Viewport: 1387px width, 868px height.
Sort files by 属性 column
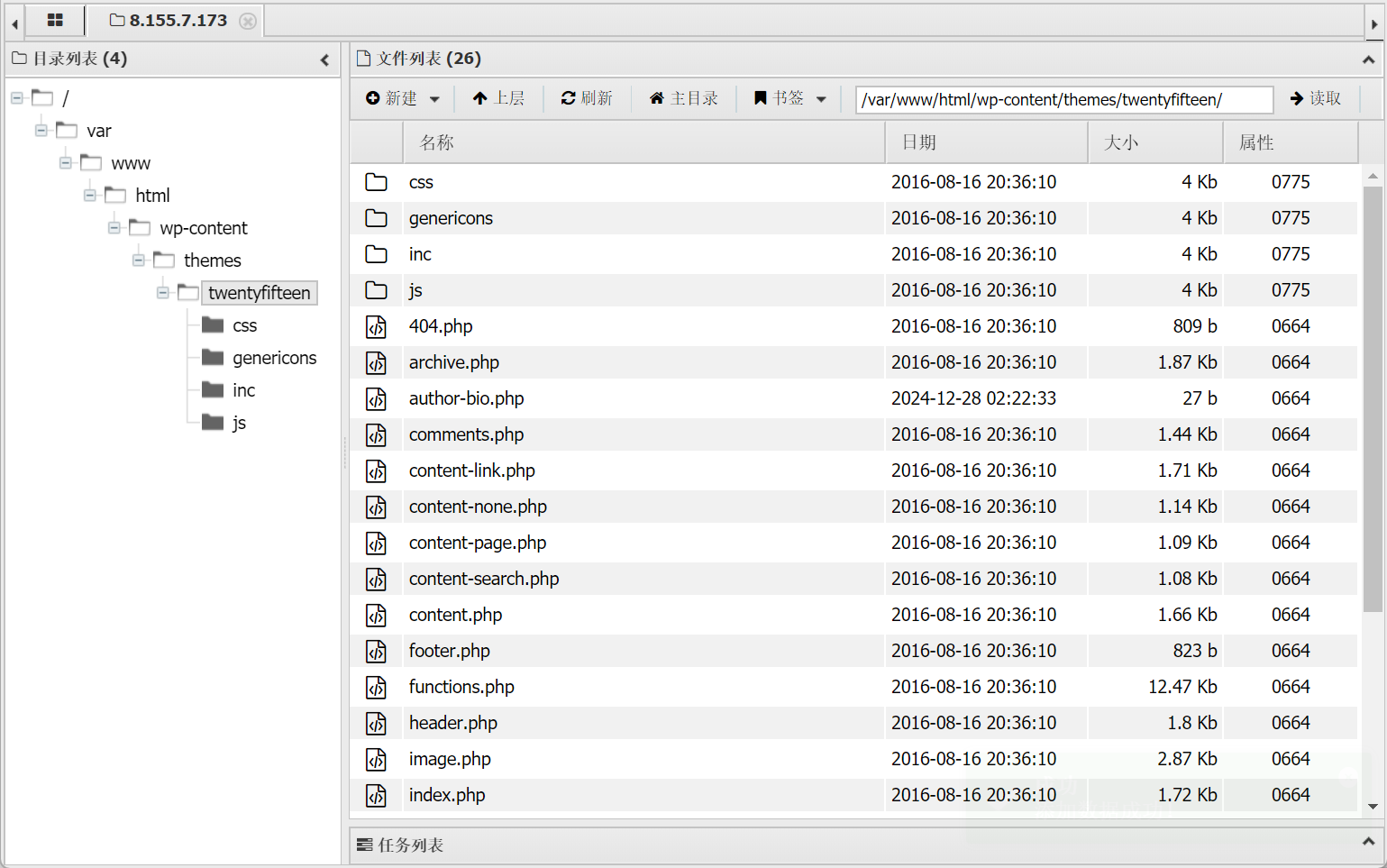1291,142
